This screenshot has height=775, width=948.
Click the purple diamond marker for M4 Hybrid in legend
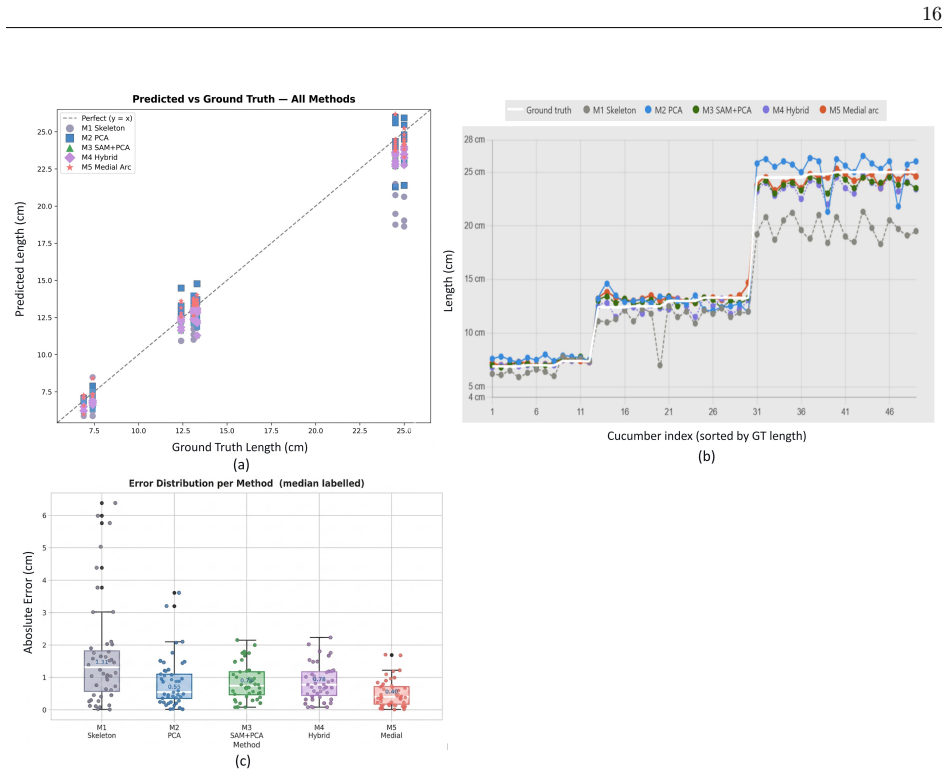70,157
